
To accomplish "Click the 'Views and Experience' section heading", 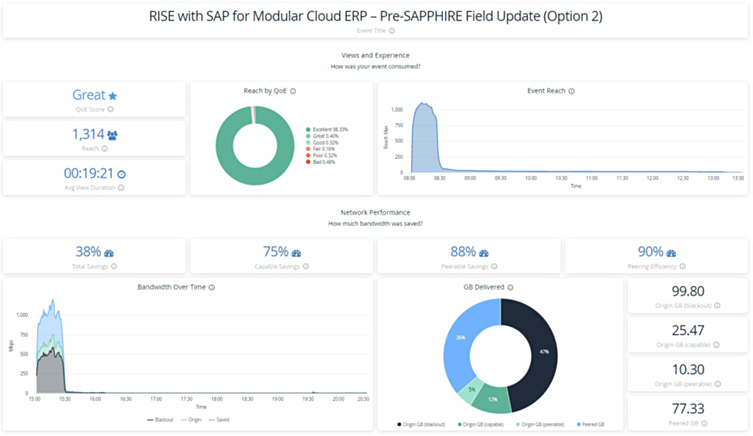I will tap(376, 56).
